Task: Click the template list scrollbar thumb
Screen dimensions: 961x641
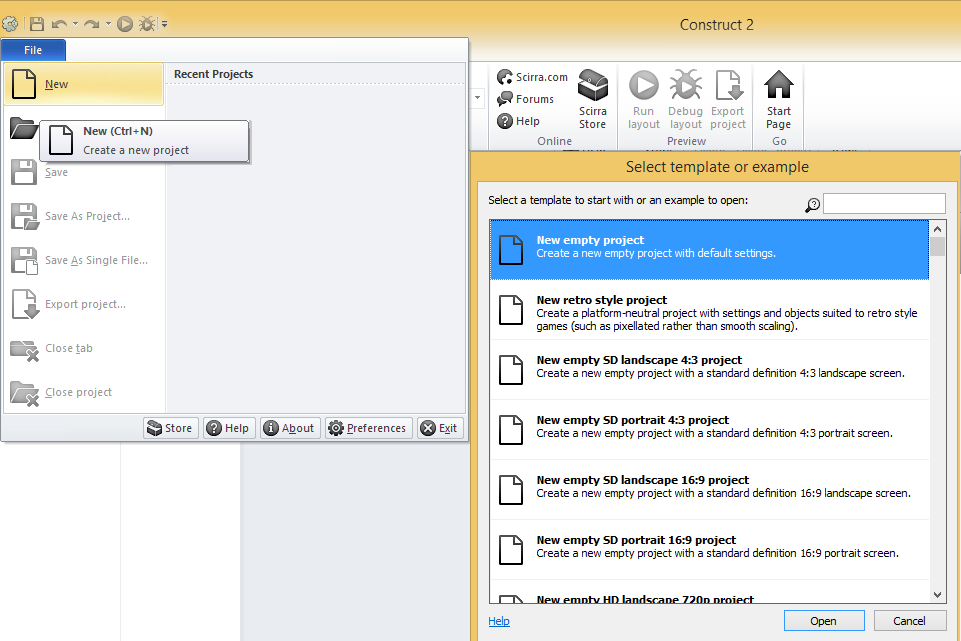Action: point(937,246)
